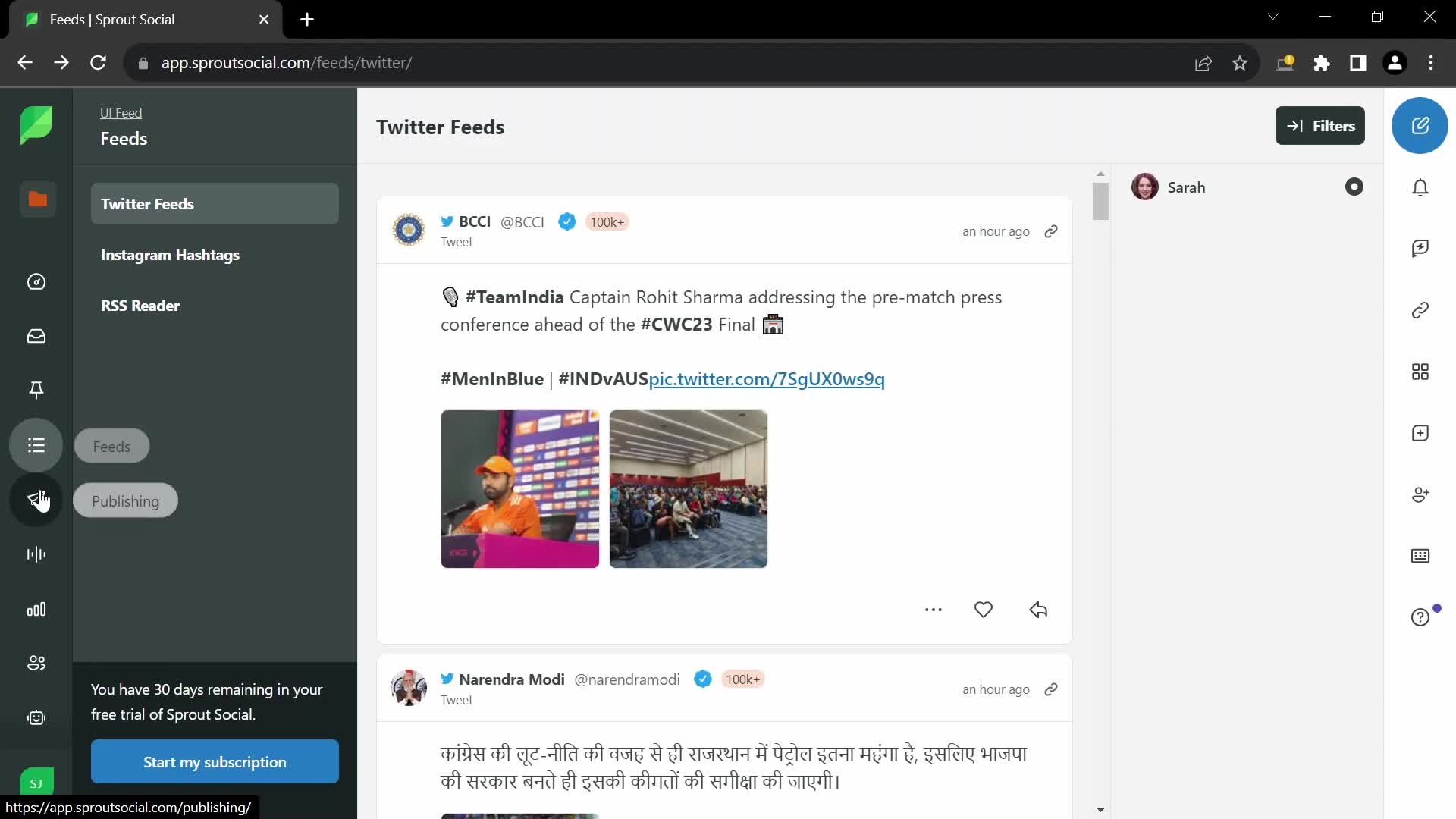Open the blue Compose post icon
This screenshot has height=819, width=1456.
pos(1421,125)
